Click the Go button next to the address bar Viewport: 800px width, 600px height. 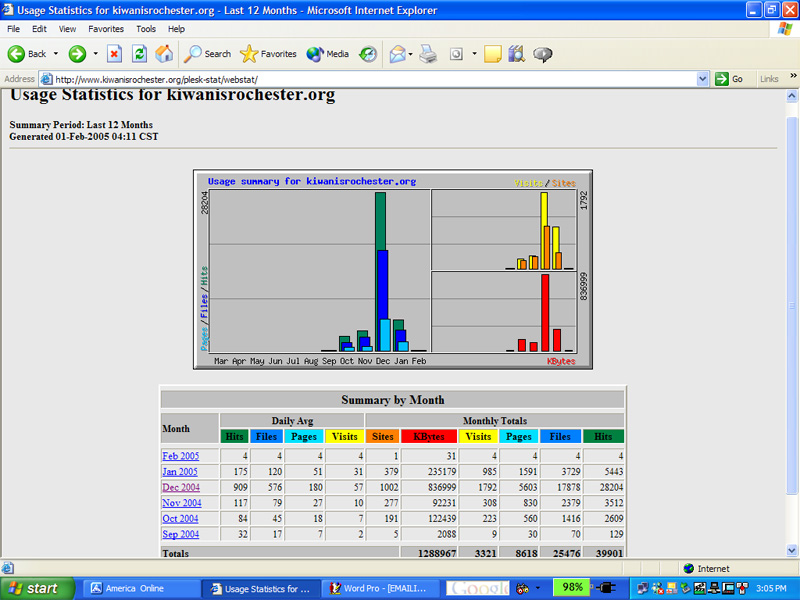point(729,79)
